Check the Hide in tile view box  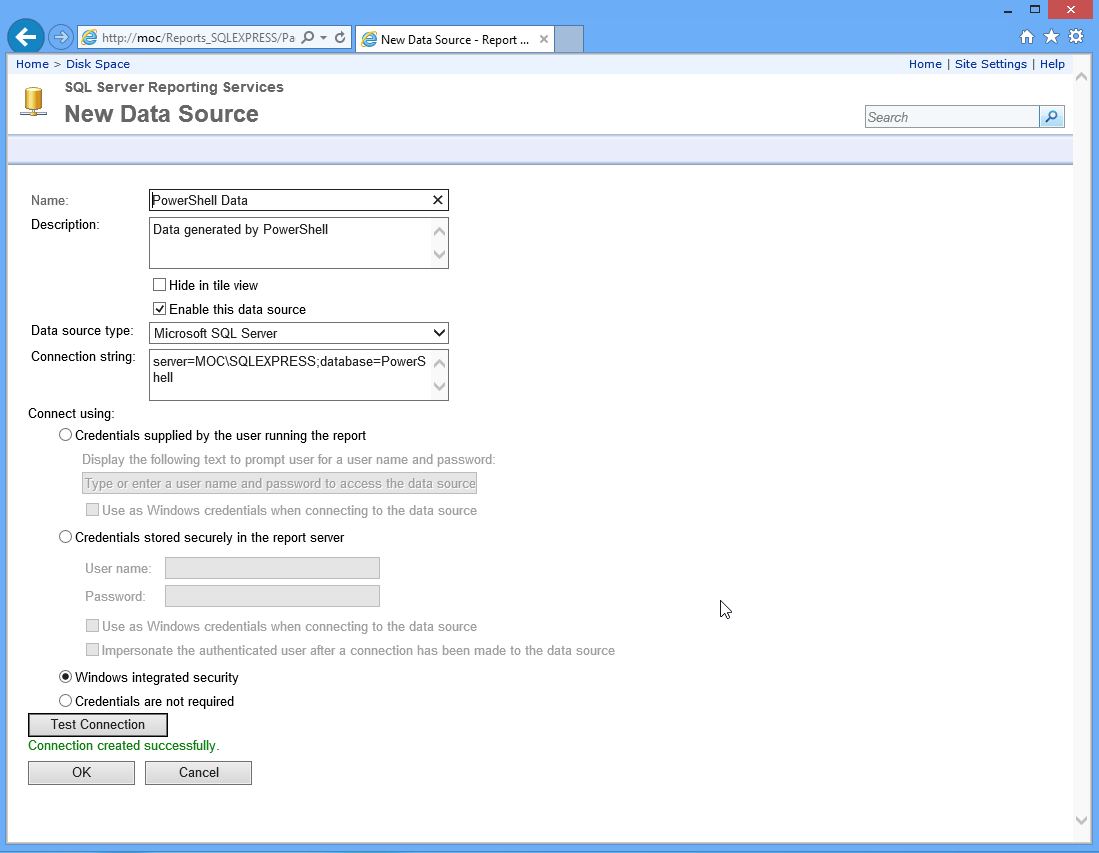[159, 285]
